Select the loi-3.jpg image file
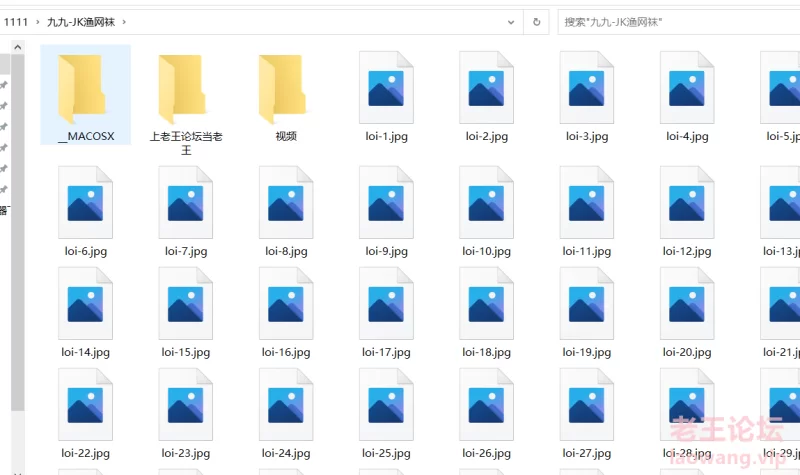Viewport: 800px width, 475px height. click(587, 95)
